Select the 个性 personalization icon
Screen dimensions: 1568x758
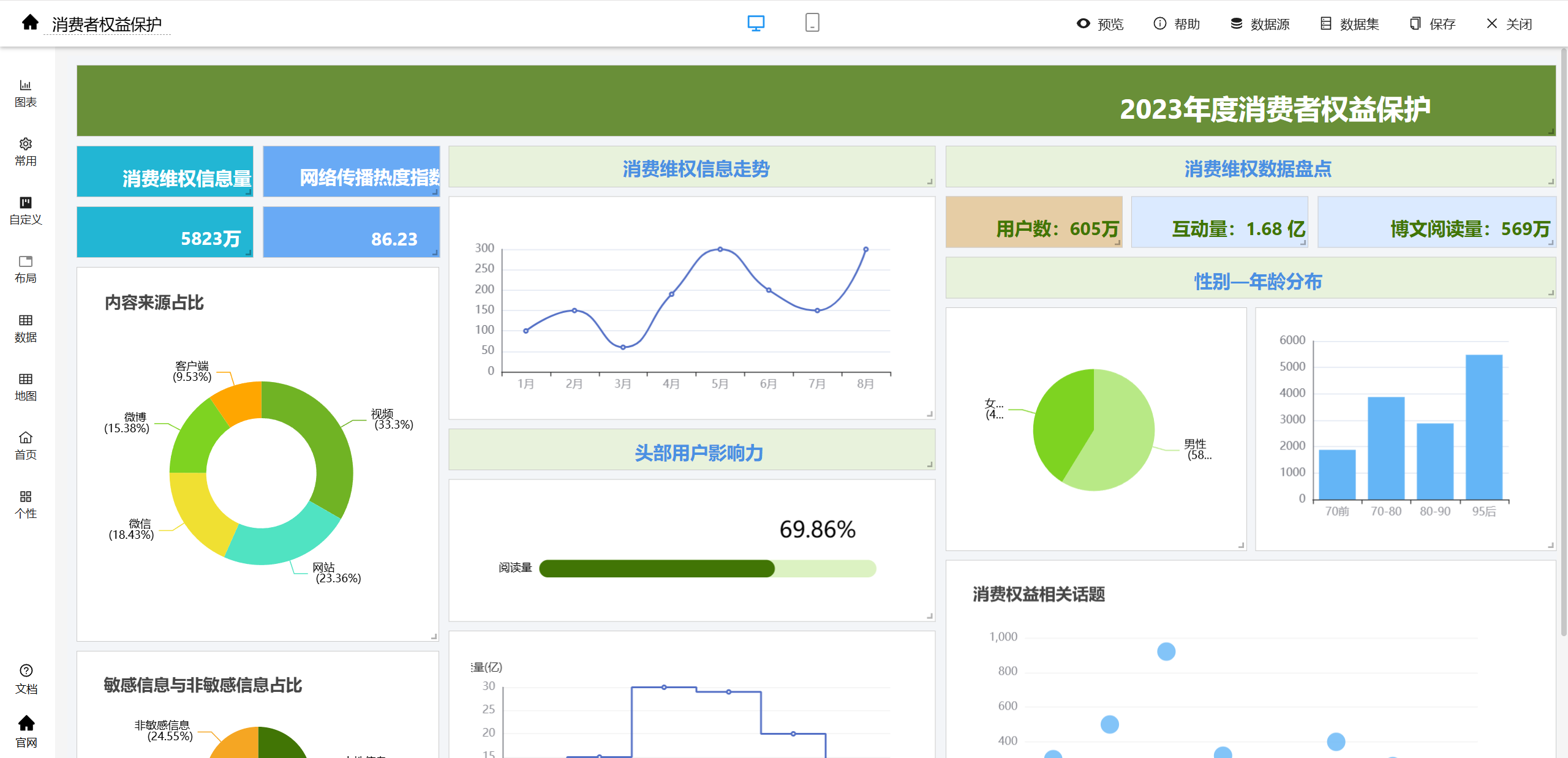[x=25, y=504]
